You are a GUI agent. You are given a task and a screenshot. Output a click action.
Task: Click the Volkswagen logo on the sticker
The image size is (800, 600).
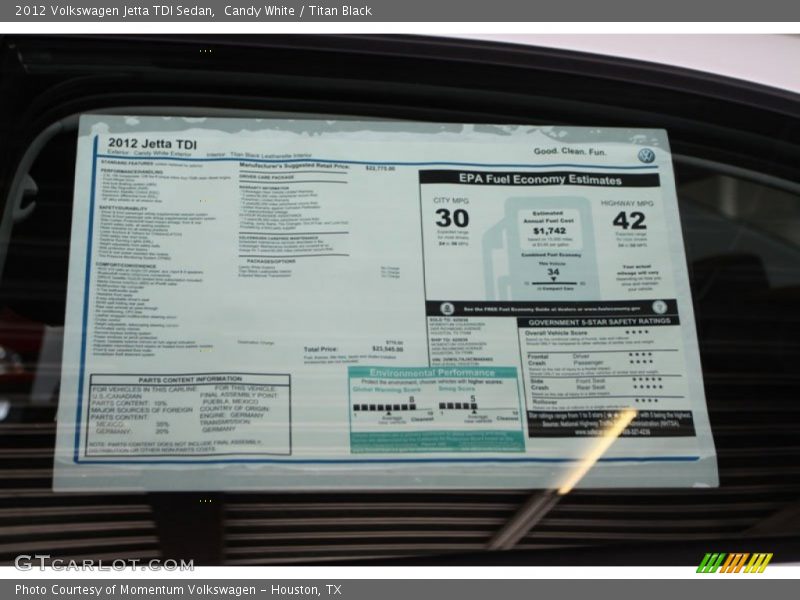646,156
